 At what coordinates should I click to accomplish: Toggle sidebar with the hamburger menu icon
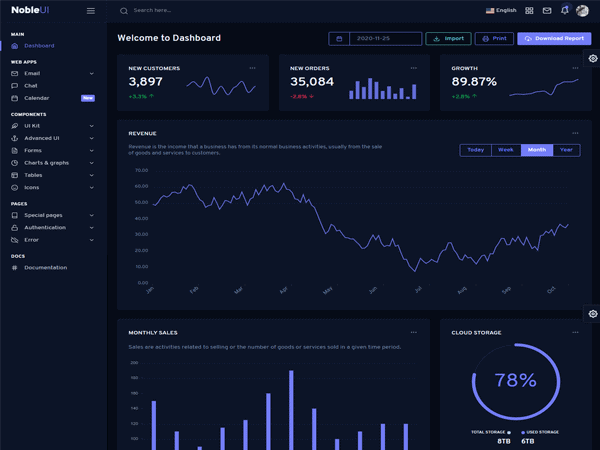click(91, 11)
